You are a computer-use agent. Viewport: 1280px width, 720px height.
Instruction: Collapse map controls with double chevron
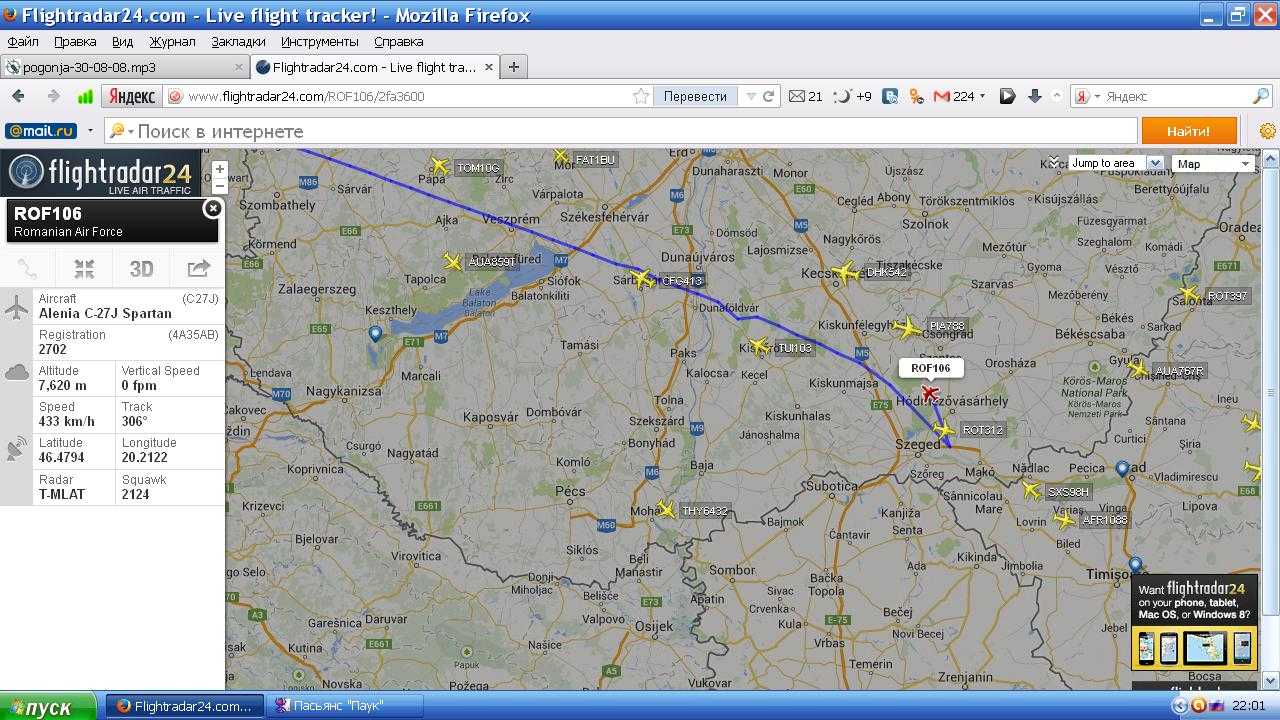click(x=1053, y=162)
